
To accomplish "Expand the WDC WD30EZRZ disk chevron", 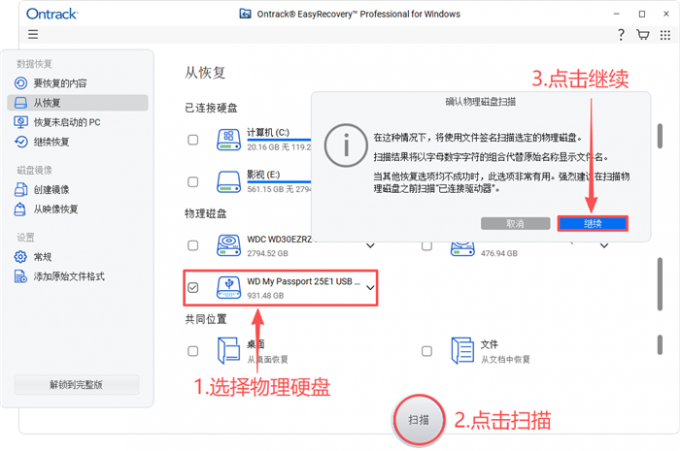I will point(370,245).
